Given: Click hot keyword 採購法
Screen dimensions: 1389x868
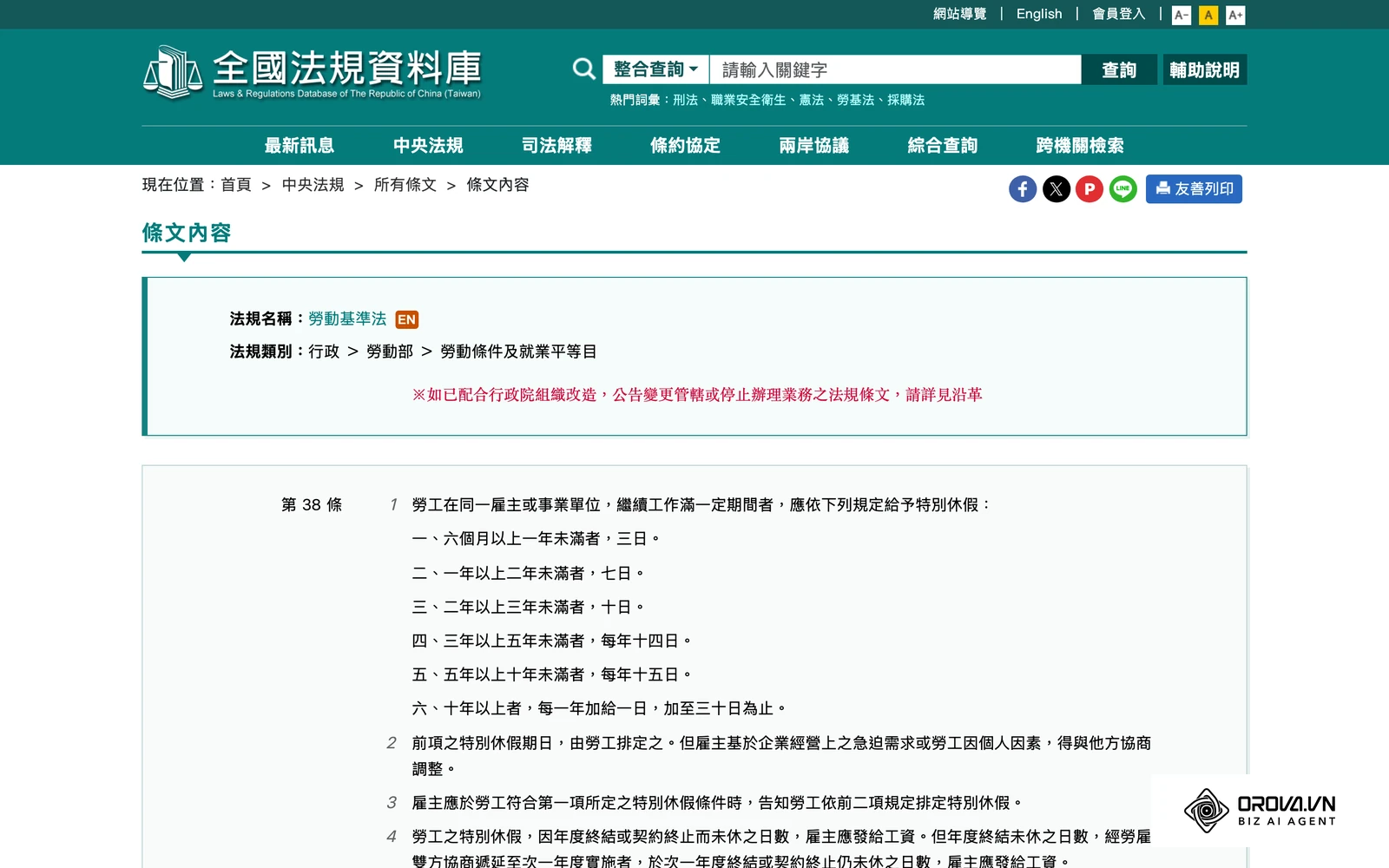Looking at the screenshot, I should point(906,100).
